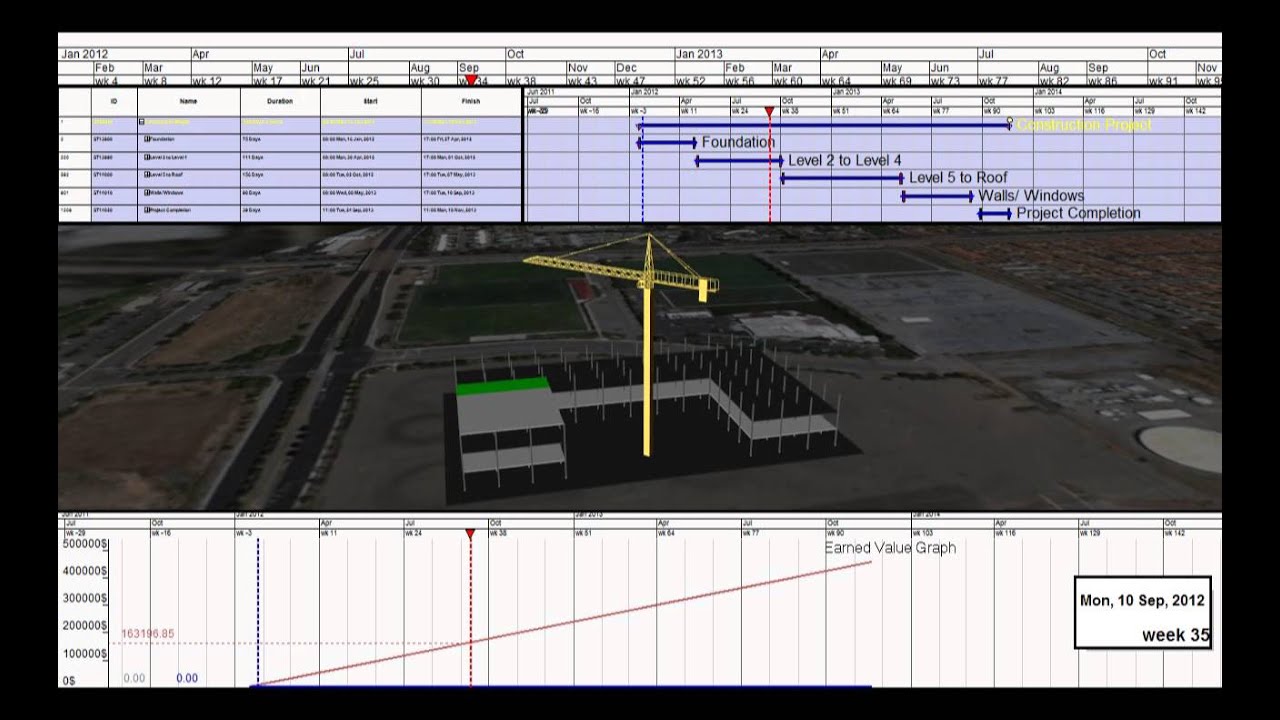Viewport: 1280px width, 720px height.
Task: Click the "500000$" axis label
Action: [x=85, y=544]
